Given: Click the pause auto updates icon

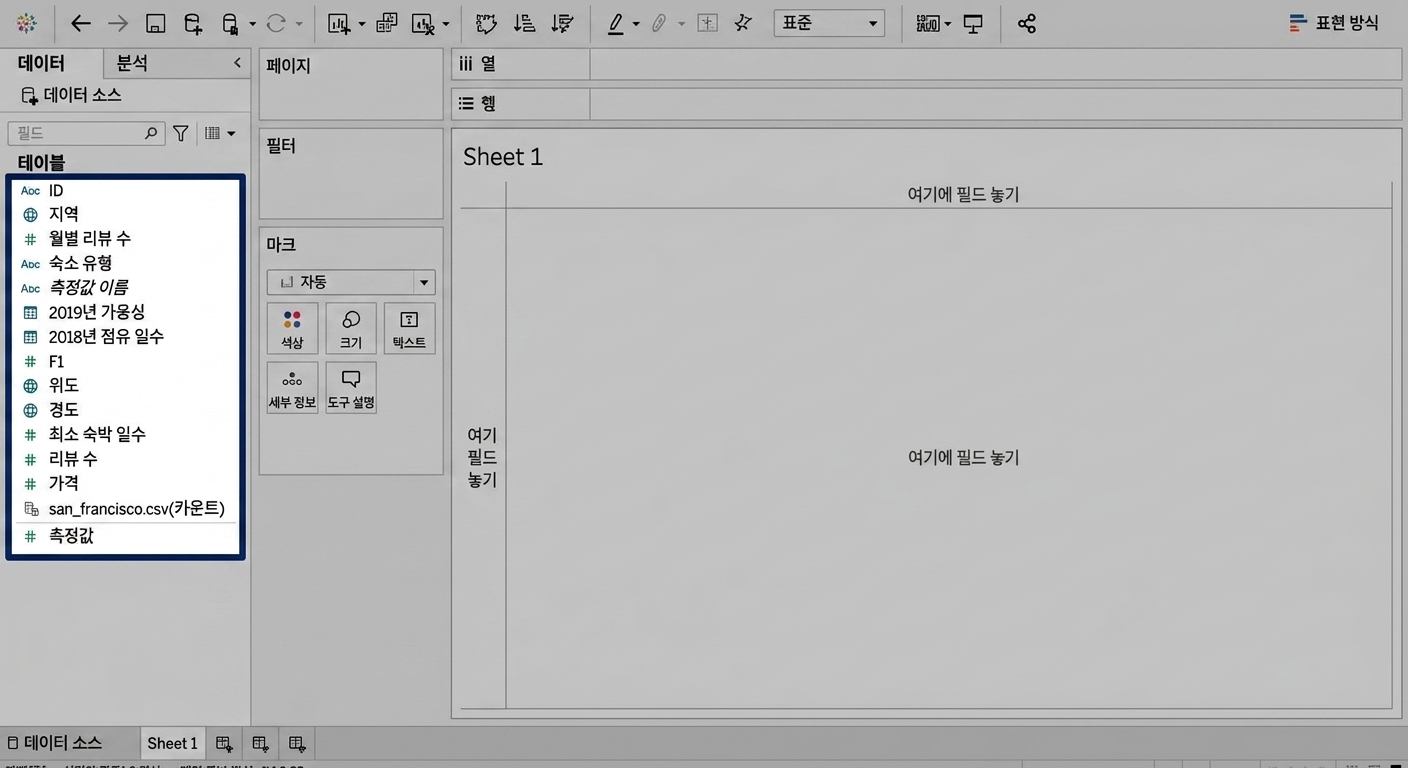Looking at the screenshot, I should click(x=230, y=23).
